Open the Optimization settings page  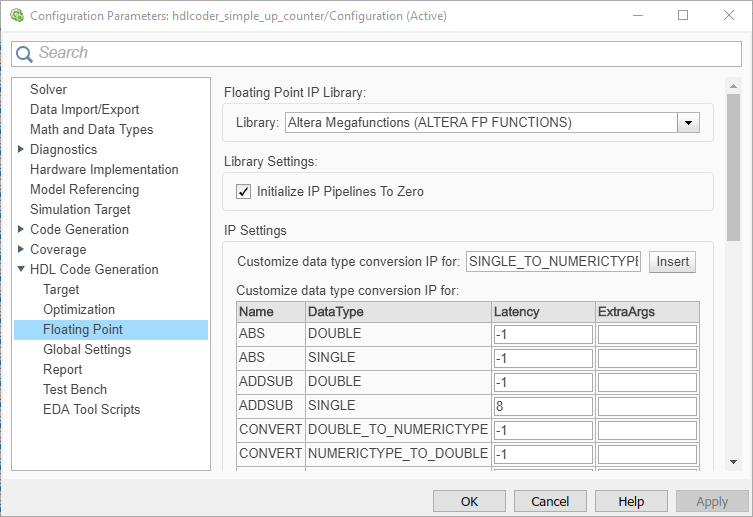[x=79, y=310]
